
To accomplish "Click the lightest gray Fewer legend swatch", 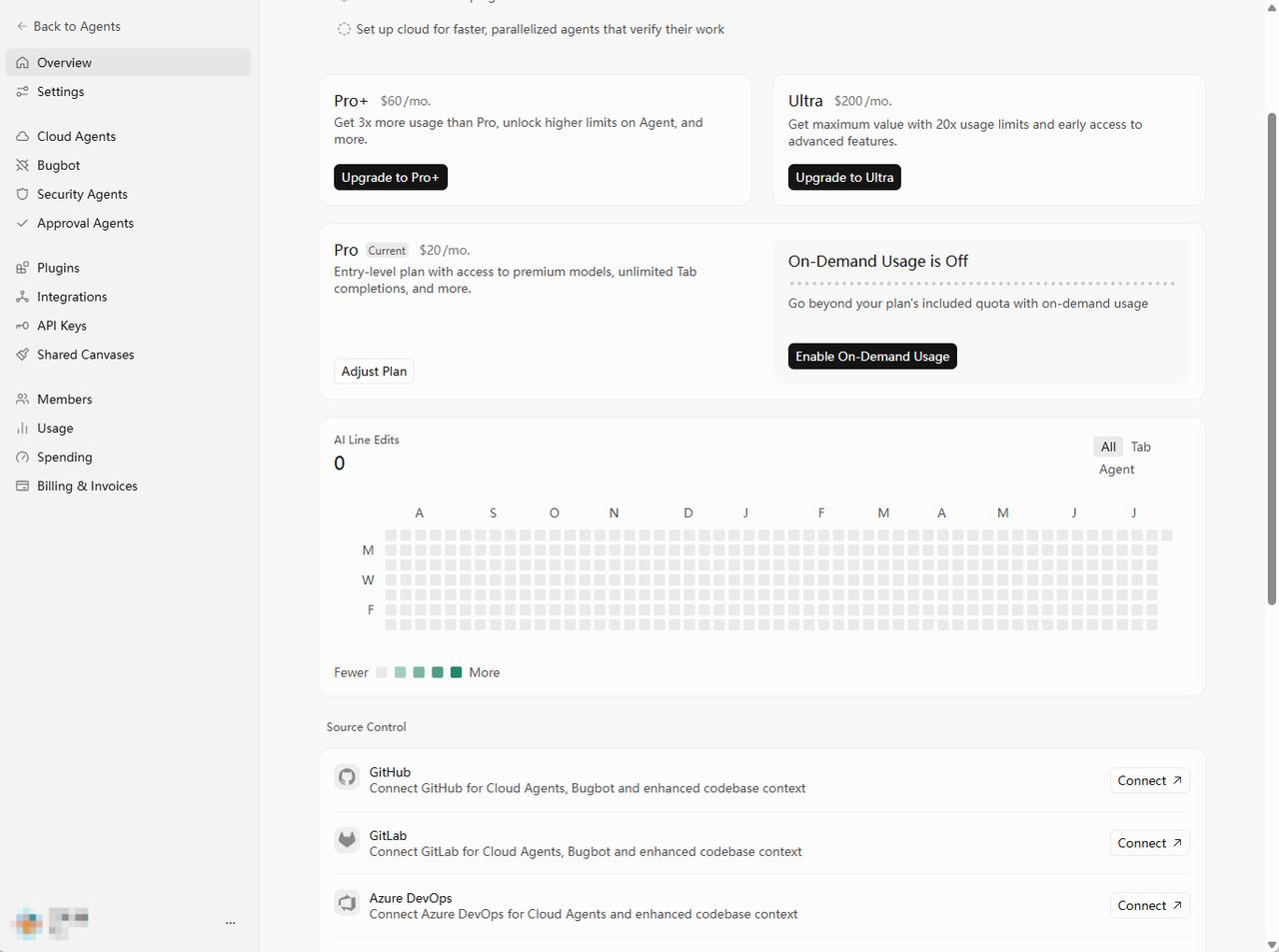I will (x=381, y=672).
